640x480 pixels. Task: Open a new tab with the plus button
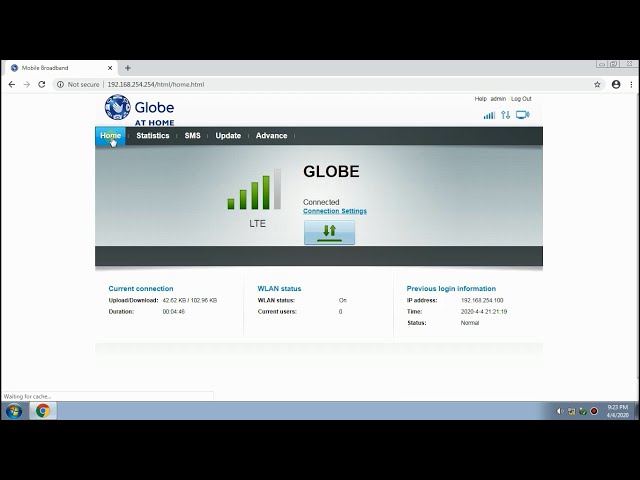click(x=128, y=68)
